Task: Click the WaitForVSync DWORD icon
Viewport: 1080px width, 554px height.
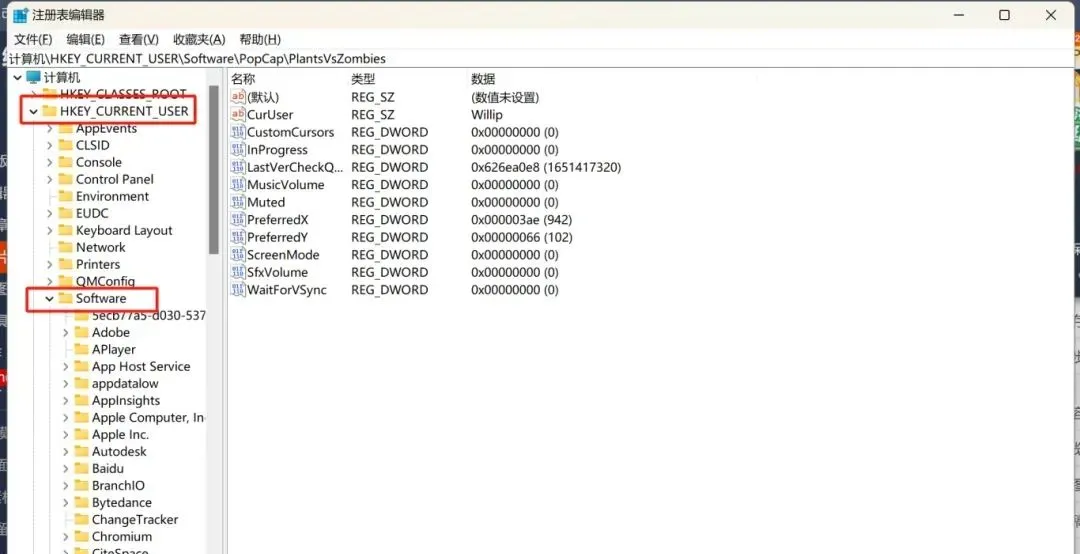Action: click(x=238, y=290)
